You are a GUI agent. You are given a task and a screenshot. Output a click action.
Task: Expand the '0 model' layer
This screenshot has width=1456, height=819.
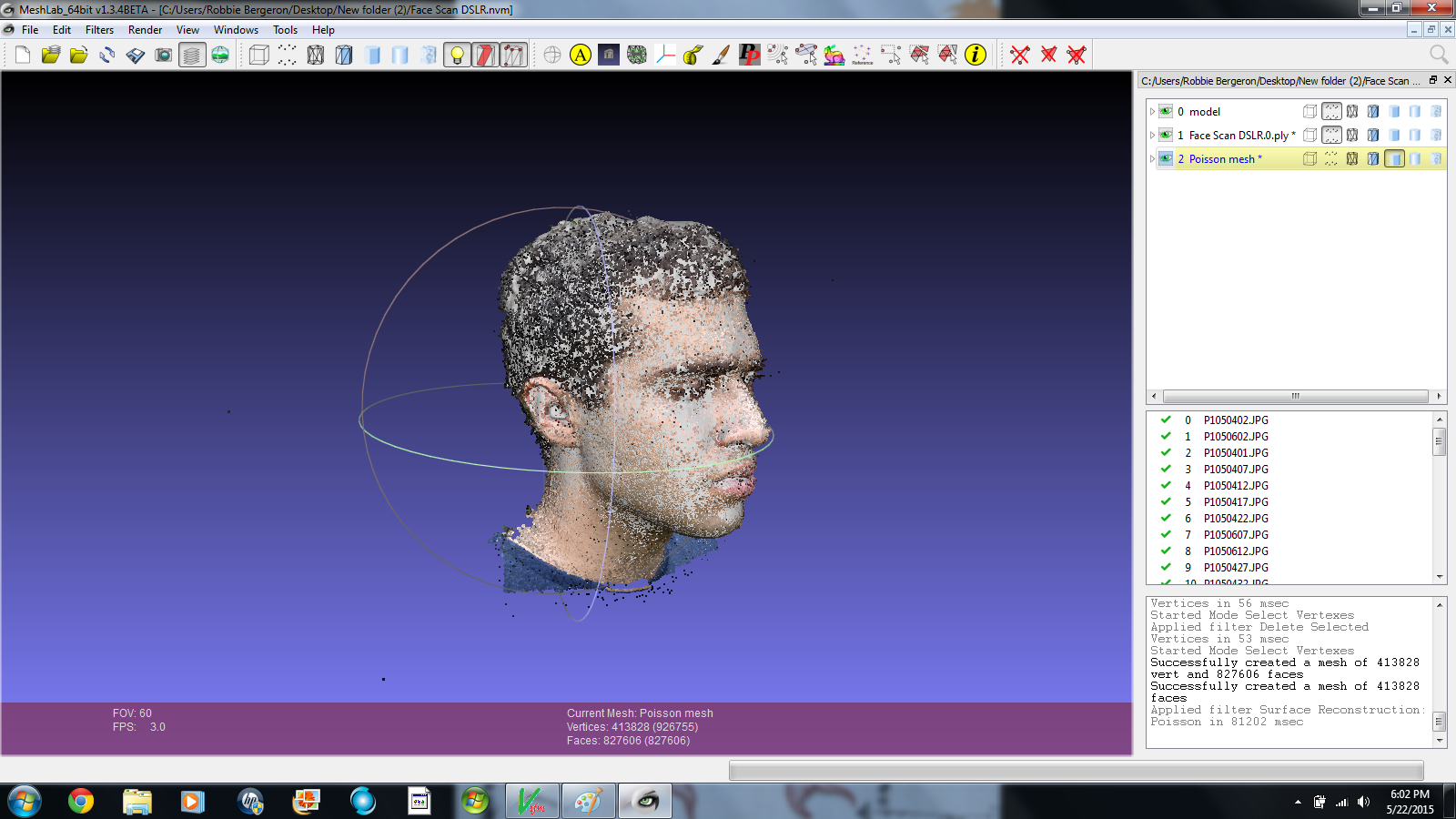[1152, 112]
